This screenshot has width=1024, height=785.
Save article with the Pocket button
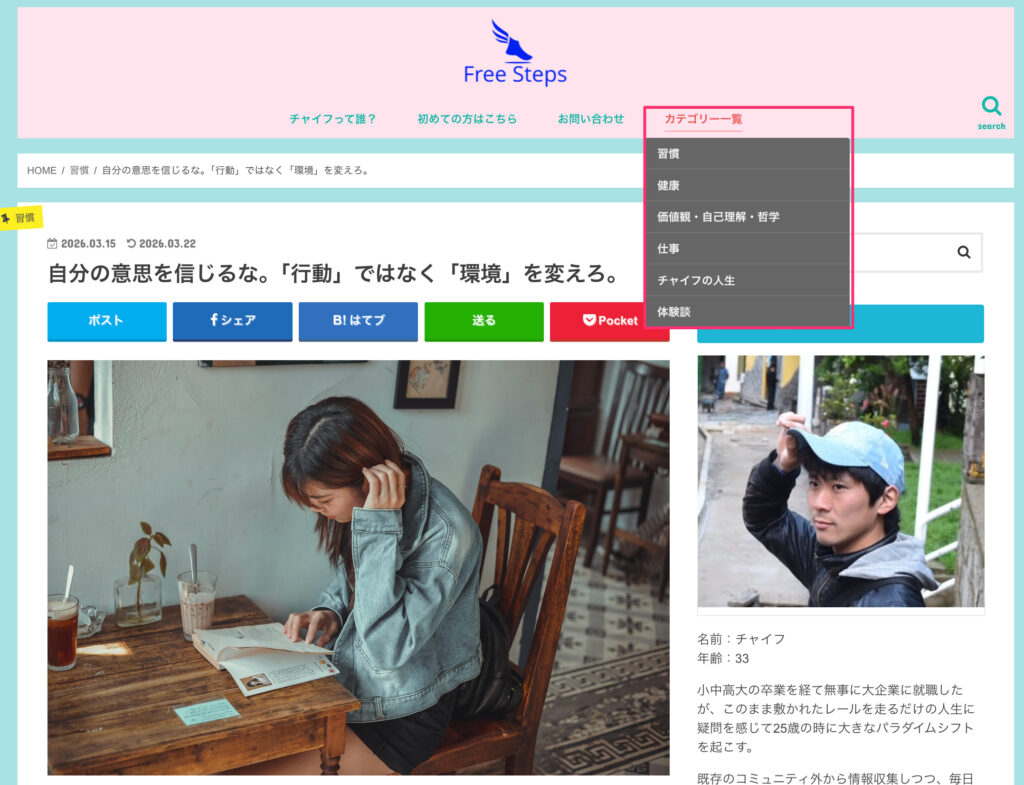pyautogui.click(x=609, y=321)
